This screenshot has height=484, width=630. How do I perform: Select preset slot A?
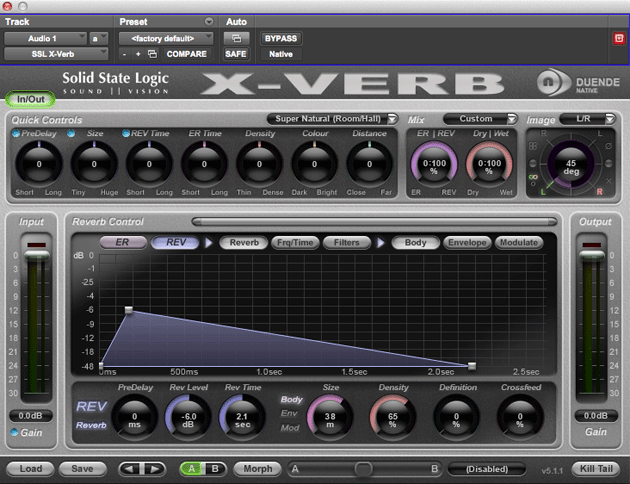coord(192,469)
